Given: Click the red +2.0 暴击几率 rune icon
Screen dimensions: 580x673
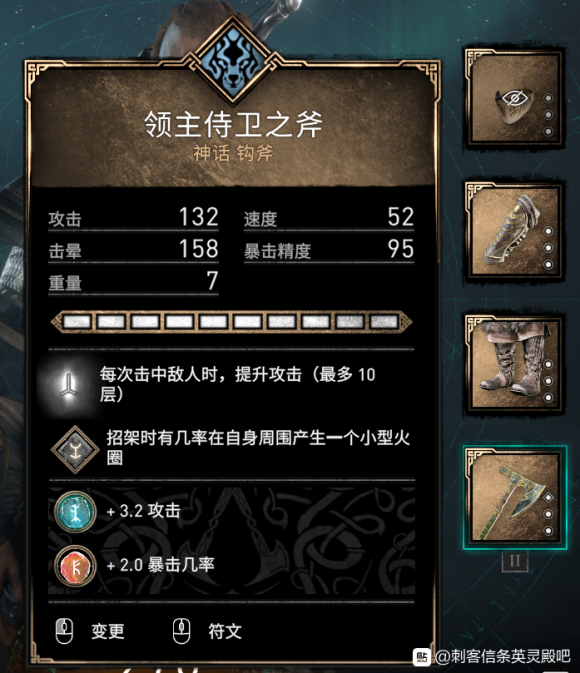Looking at the screenshot, I should click(x=75, y=566).
